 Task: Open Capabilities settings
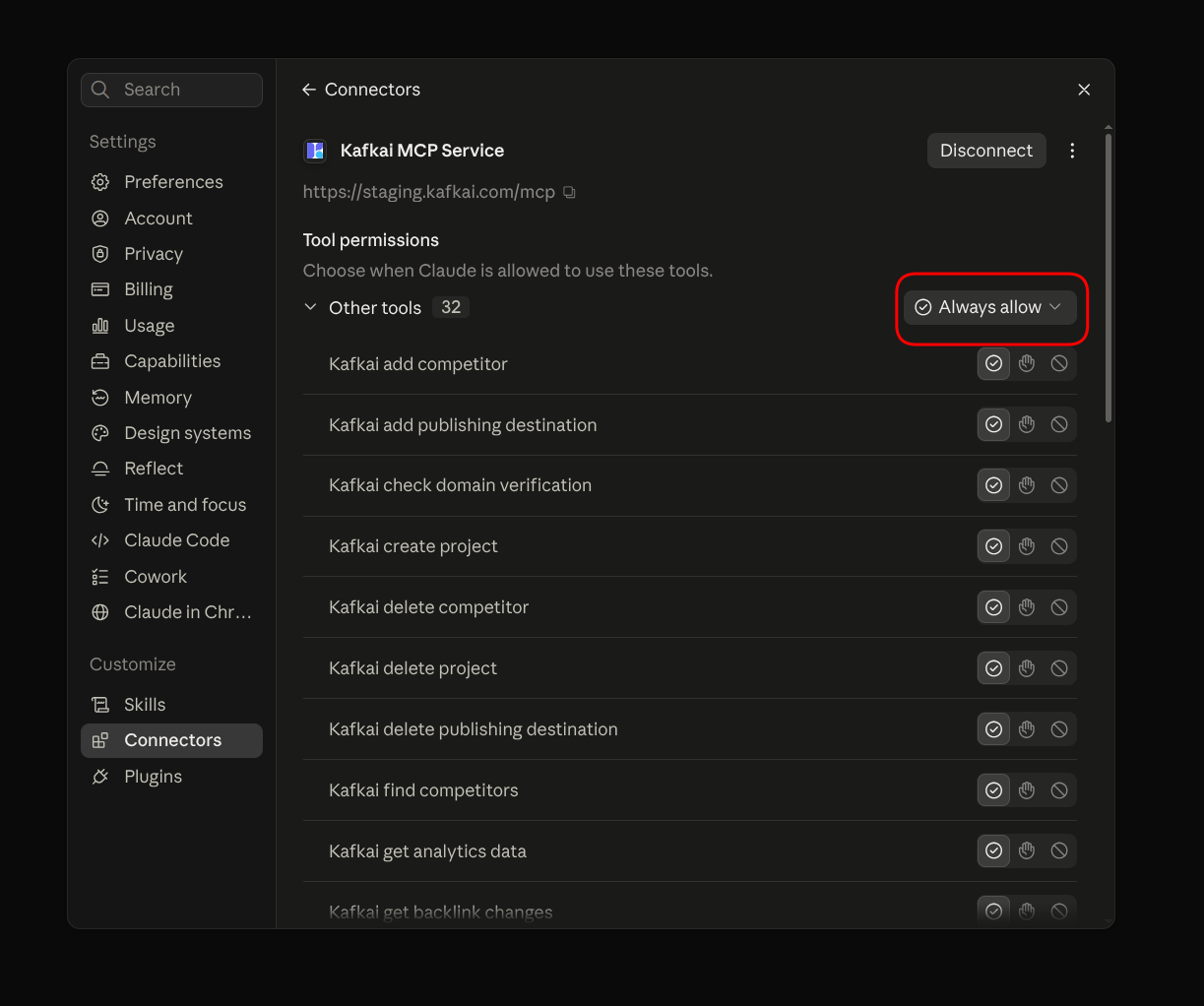(x=171, y=361)
